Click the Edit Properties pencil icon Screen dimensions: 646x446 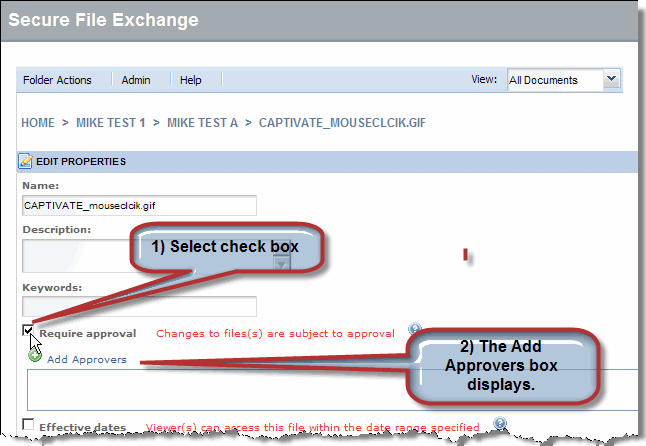pos(27,161)
